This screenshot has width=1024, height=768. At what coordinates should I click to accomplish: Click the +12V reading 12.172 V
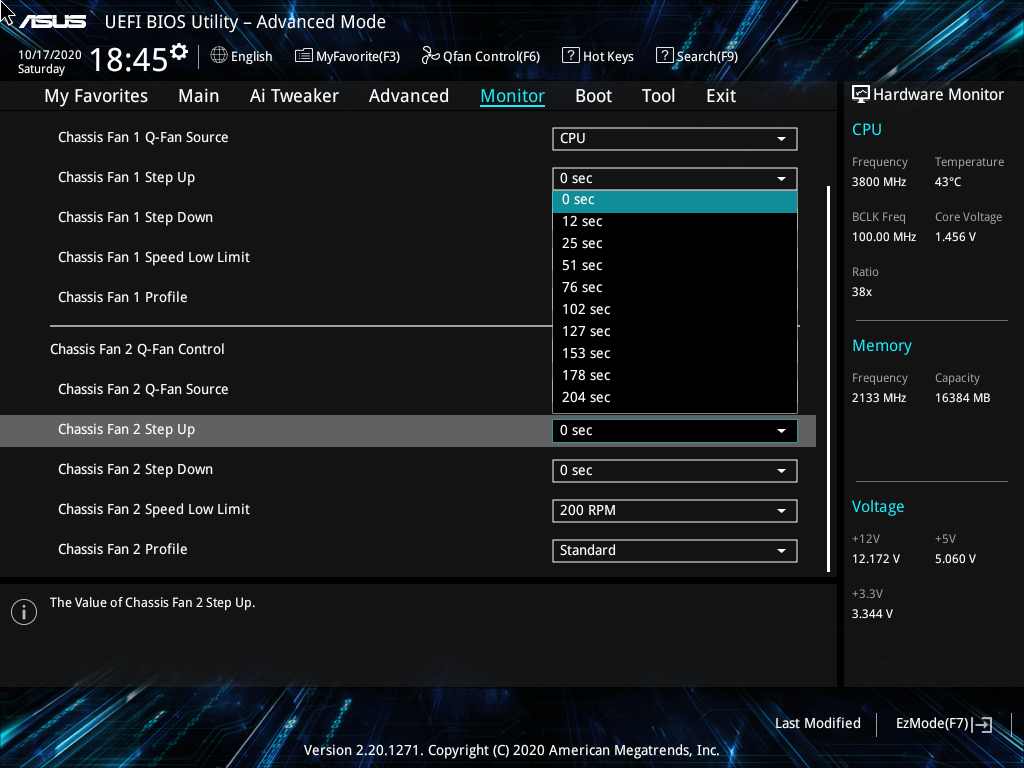876,559
